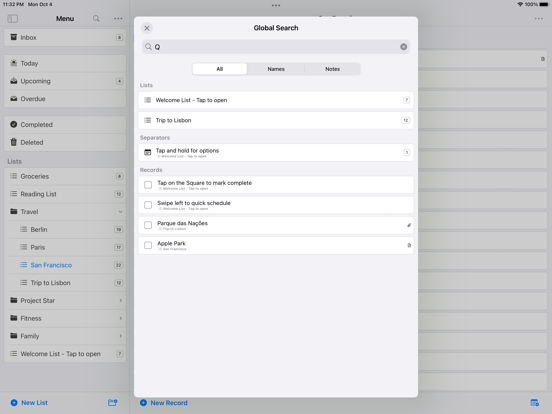This screenshot has width=552, height=414.
Task: Click the Overdue icon
Action: coord(13,99)
